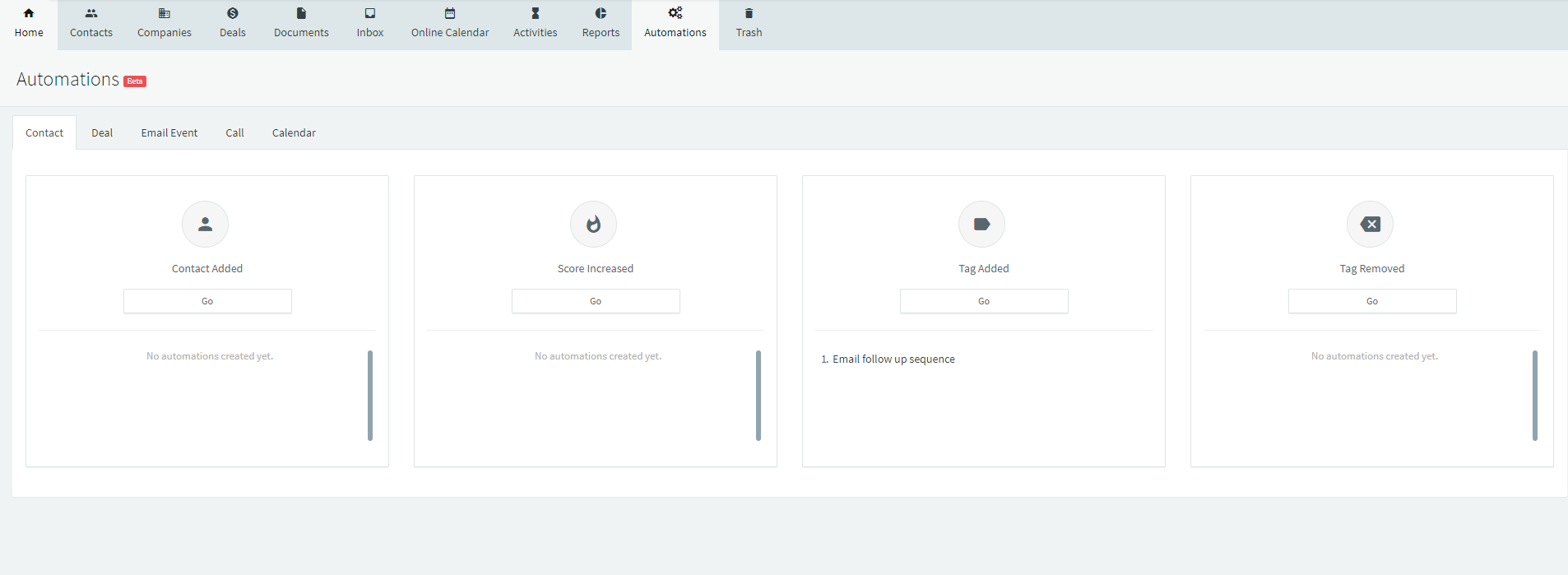This screenshot has height=575, width=1568.
Task: Click Go under Score Increased
Action: (596, 301)
